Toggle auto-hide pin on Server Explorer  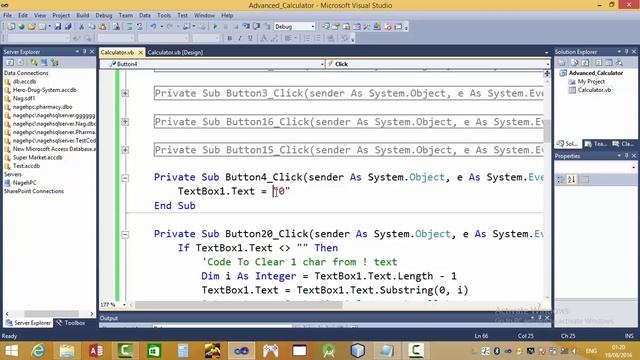[x=84, y=52]
